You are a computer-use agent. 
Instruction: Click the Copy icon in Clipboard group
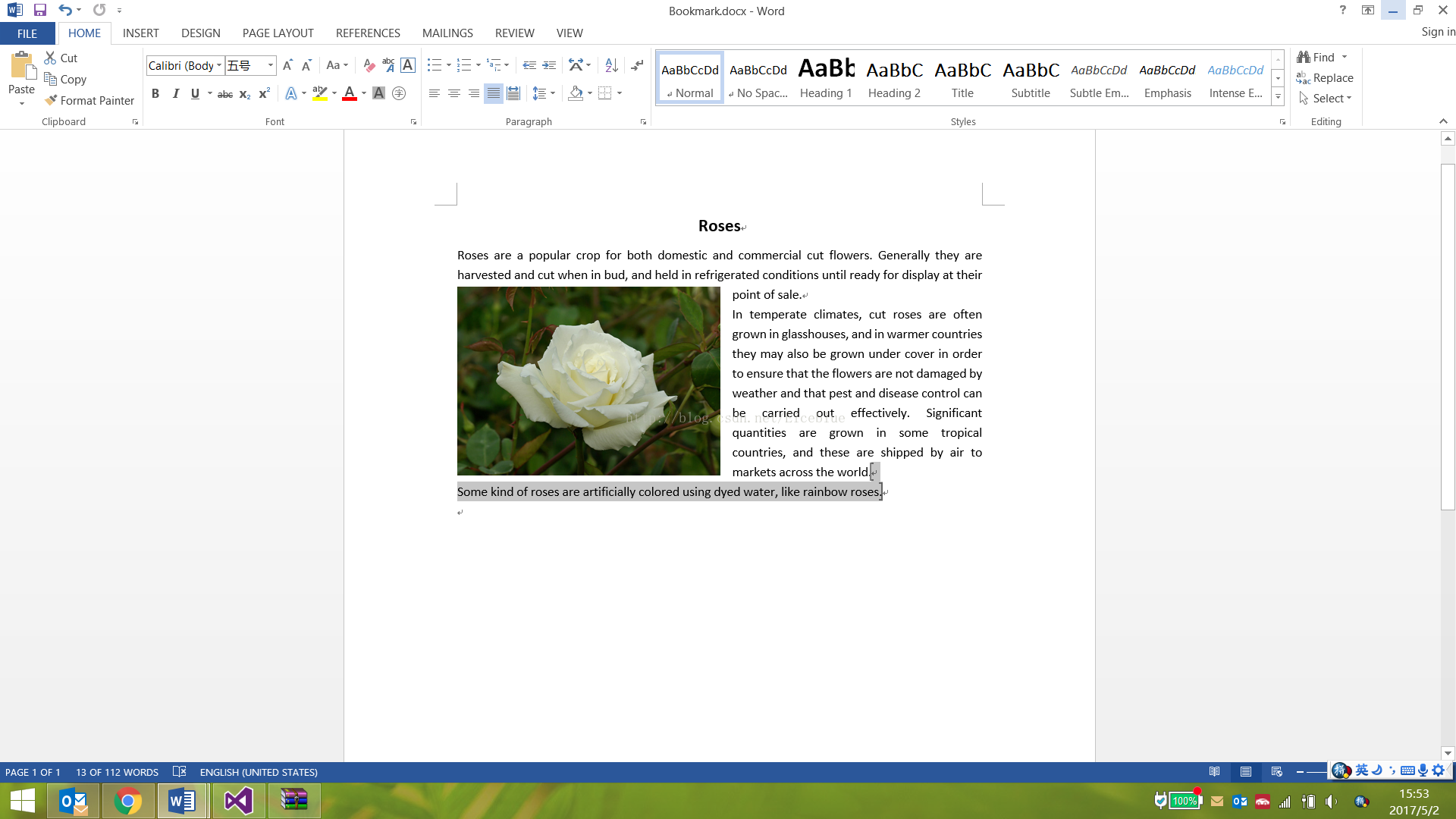[51, 79]
